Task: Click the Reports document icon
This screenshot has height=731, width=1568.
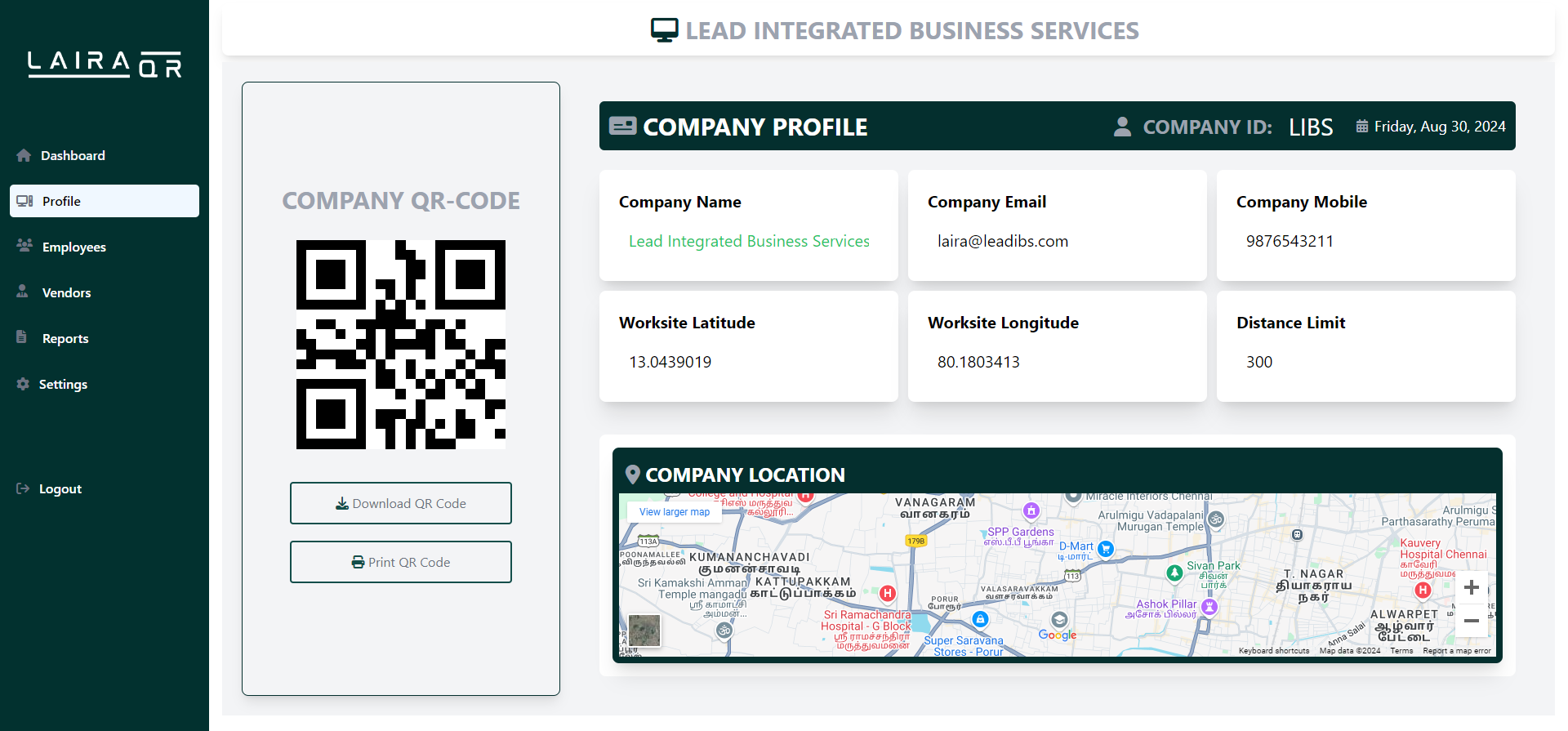Action: [22, 337]
